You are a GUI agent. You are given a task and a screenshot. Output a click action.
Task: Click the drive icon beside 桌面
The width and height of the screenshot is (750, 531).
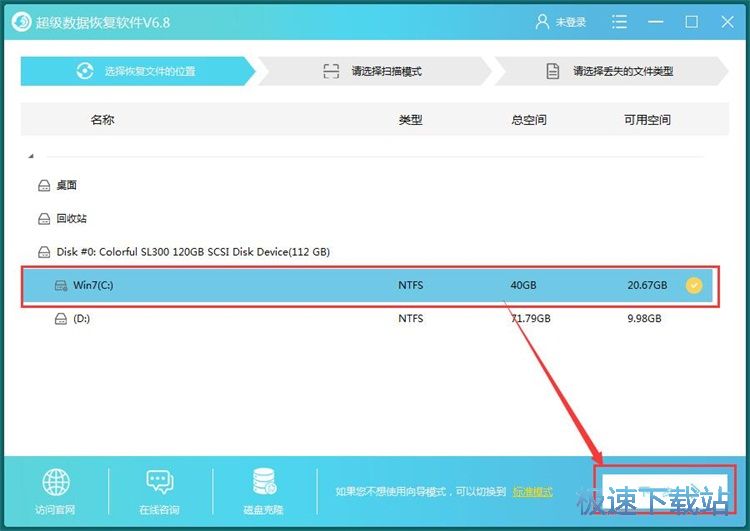point(44,185)
